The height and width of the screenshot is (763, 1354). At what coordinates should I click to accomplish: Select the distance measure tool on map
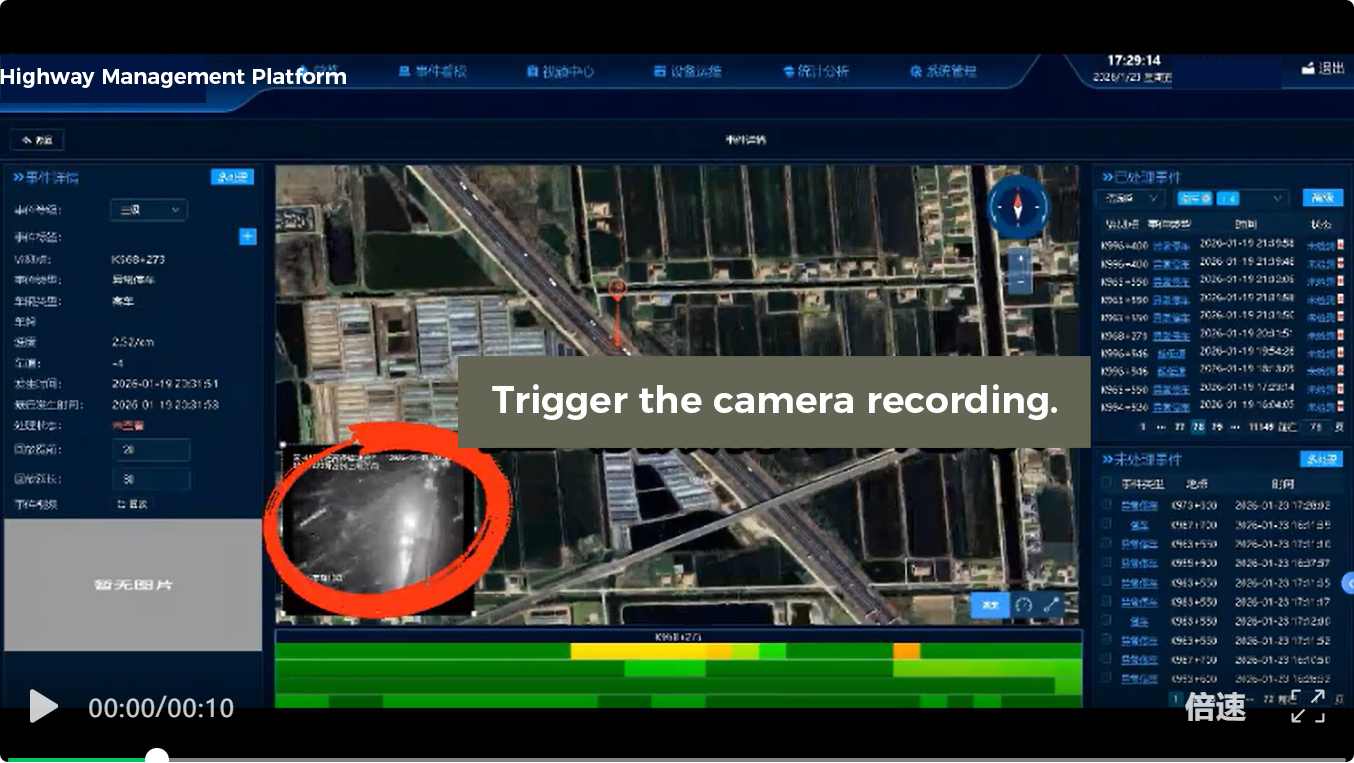click(x=1052, y=605)
